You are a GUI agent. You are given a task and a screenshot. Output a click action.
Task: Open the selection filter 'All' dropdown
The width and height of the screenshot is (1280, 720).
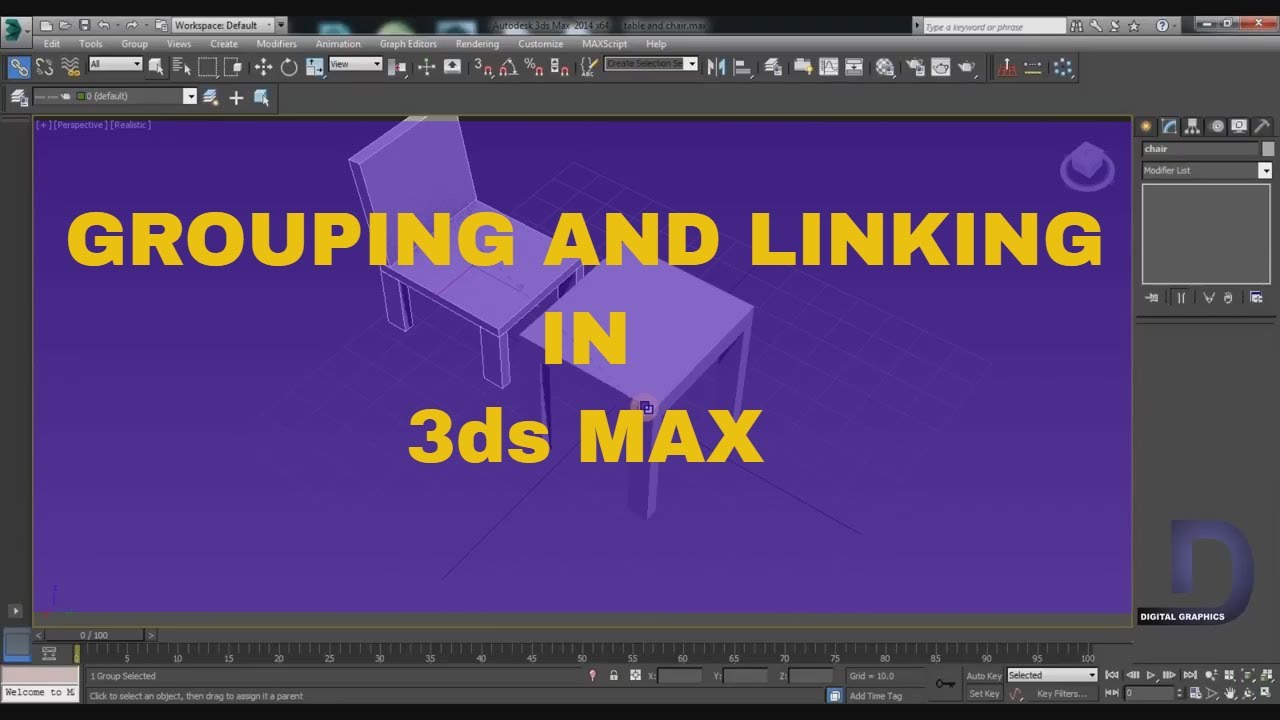point(115,64)
